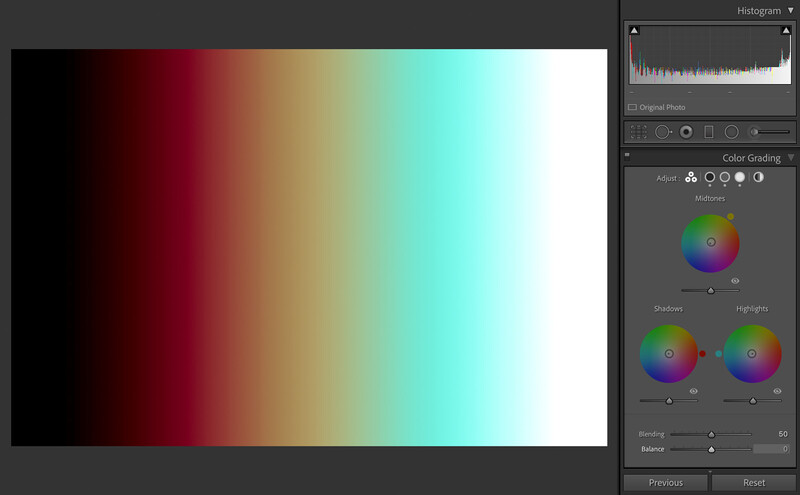800x495 pixels.
Task: Switch Adjust to Shadows-only view
Action: coord(710,177)
